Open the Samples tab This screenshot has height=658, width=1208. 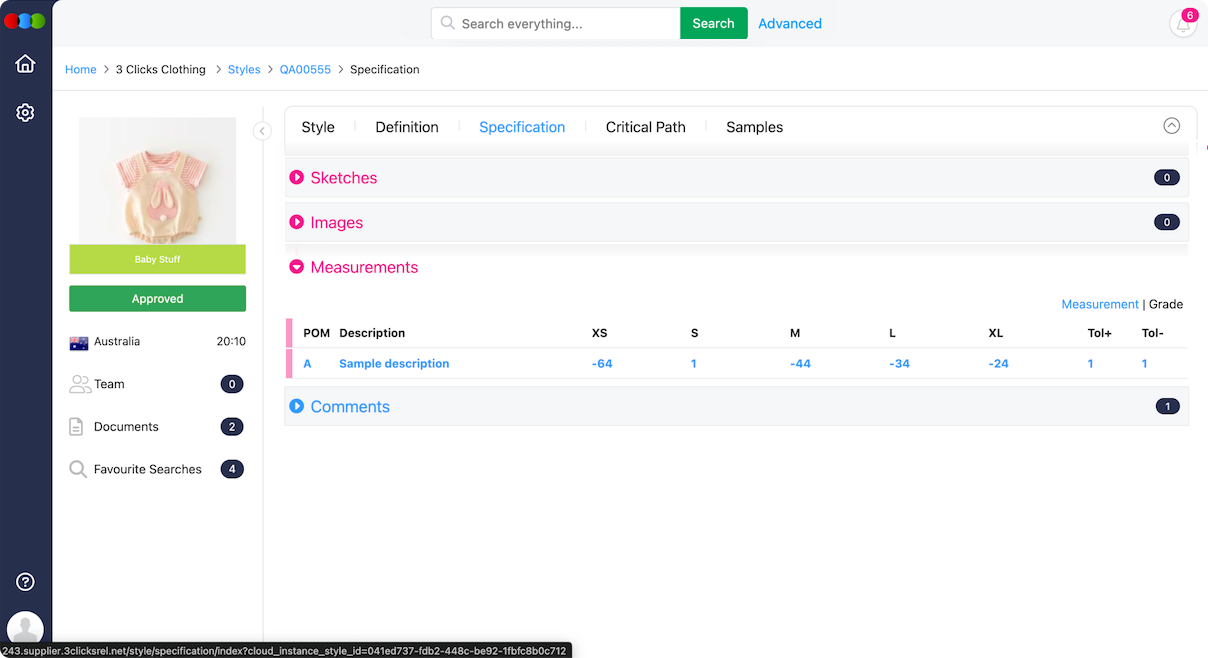tap(754, 127)
